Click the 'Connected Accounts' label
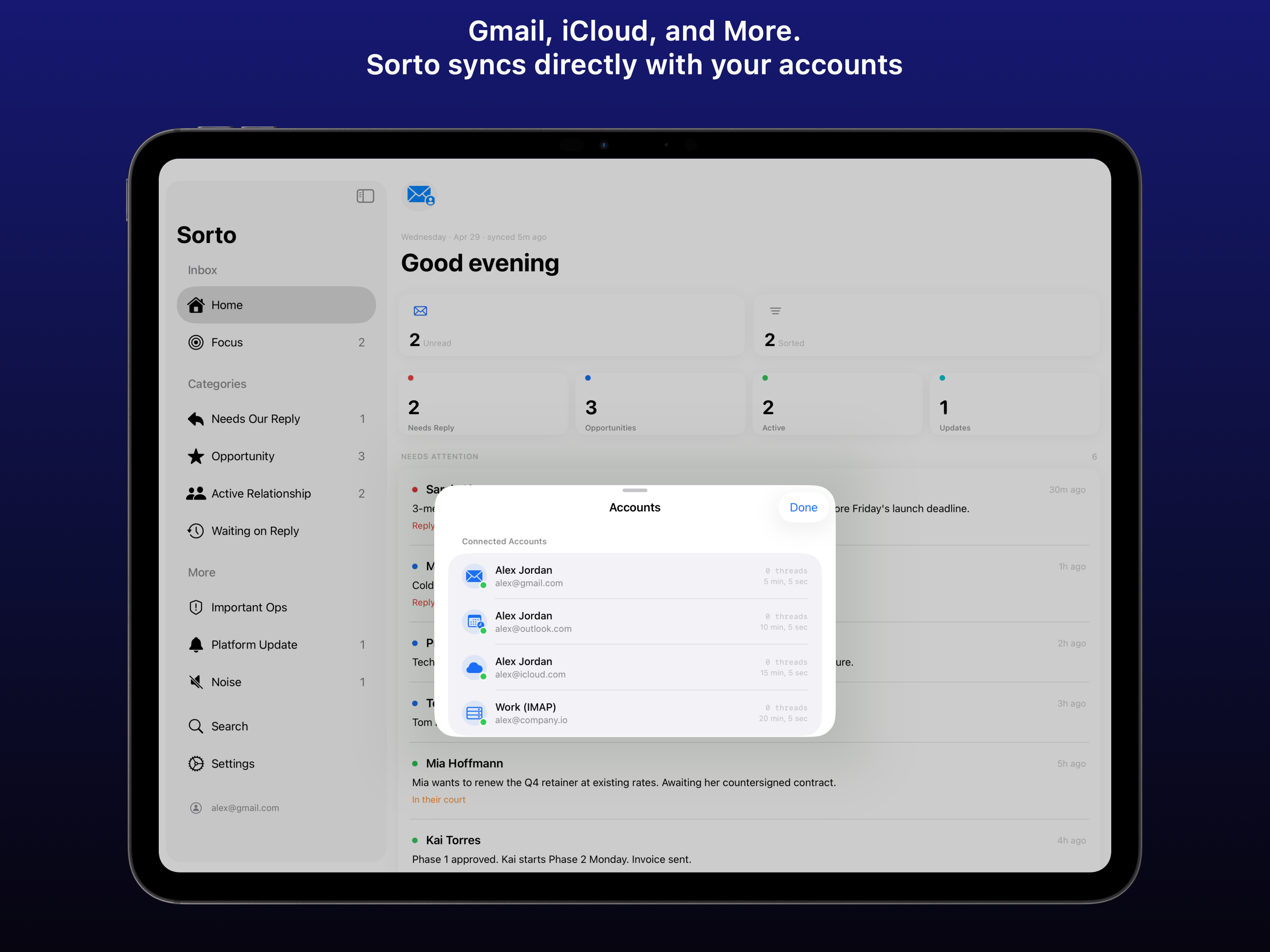 (504, 541)
